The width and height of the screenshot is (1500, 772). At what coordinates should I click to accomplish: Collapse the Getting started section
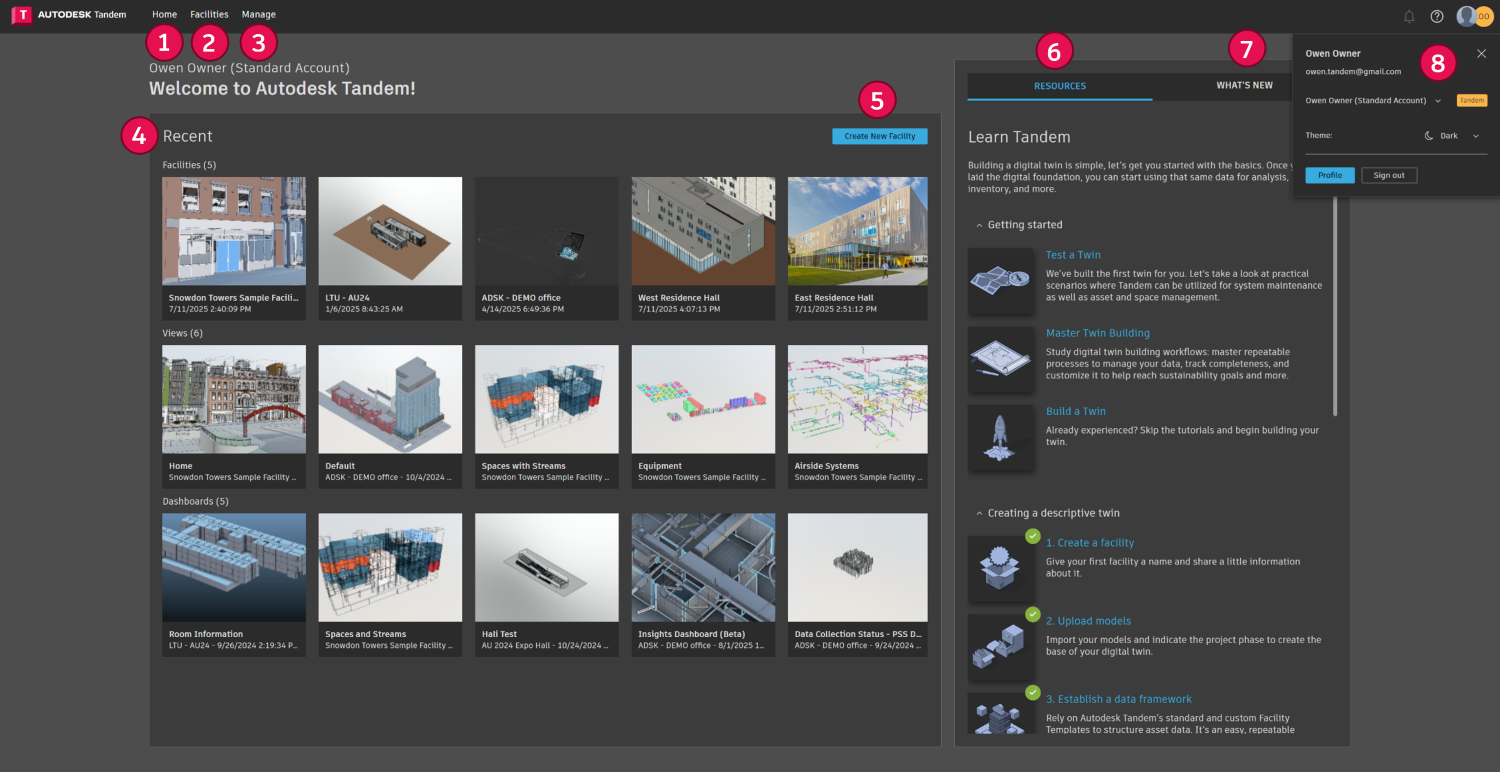pyautogui.click(x=979, y=225)
